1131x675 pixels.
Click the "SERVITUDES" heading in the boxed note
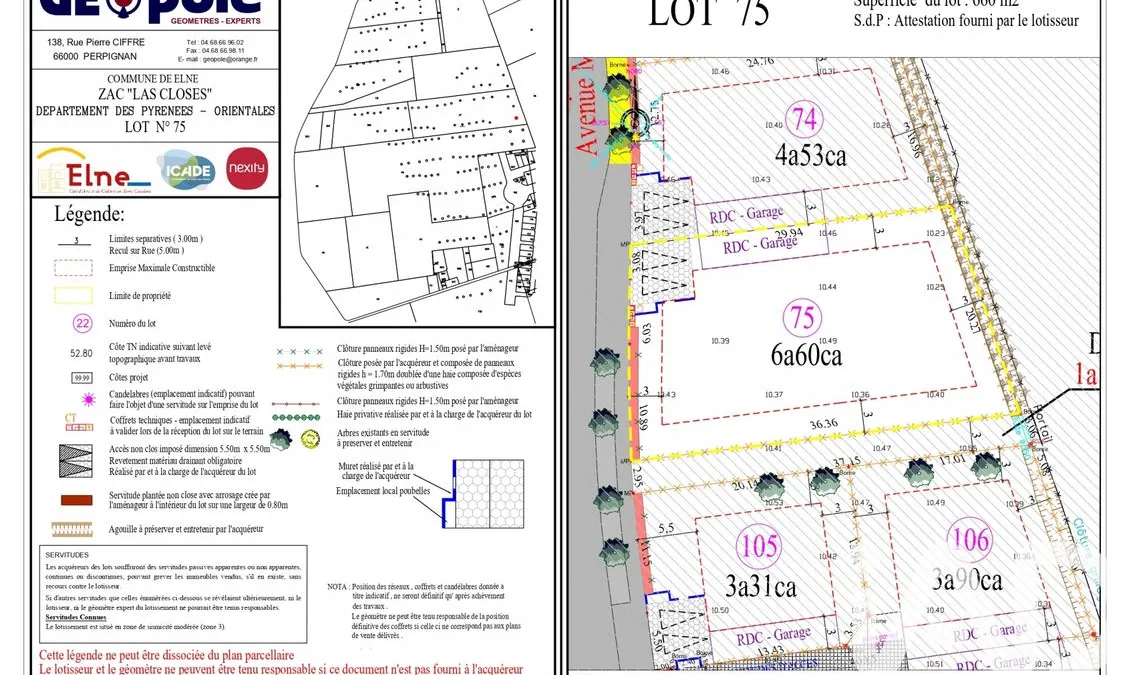67,555
